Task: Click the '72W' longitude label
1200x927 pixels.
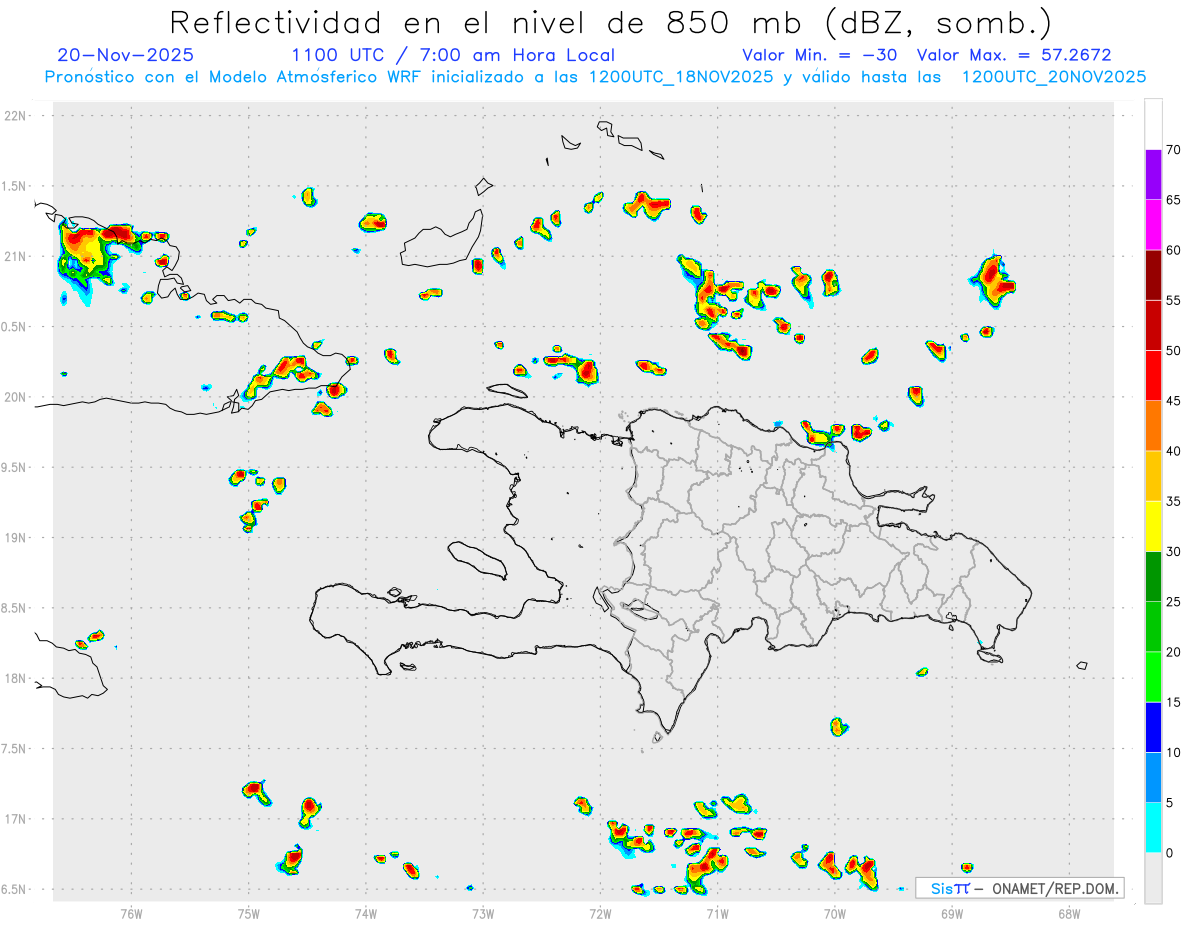Action: (600, 913)
